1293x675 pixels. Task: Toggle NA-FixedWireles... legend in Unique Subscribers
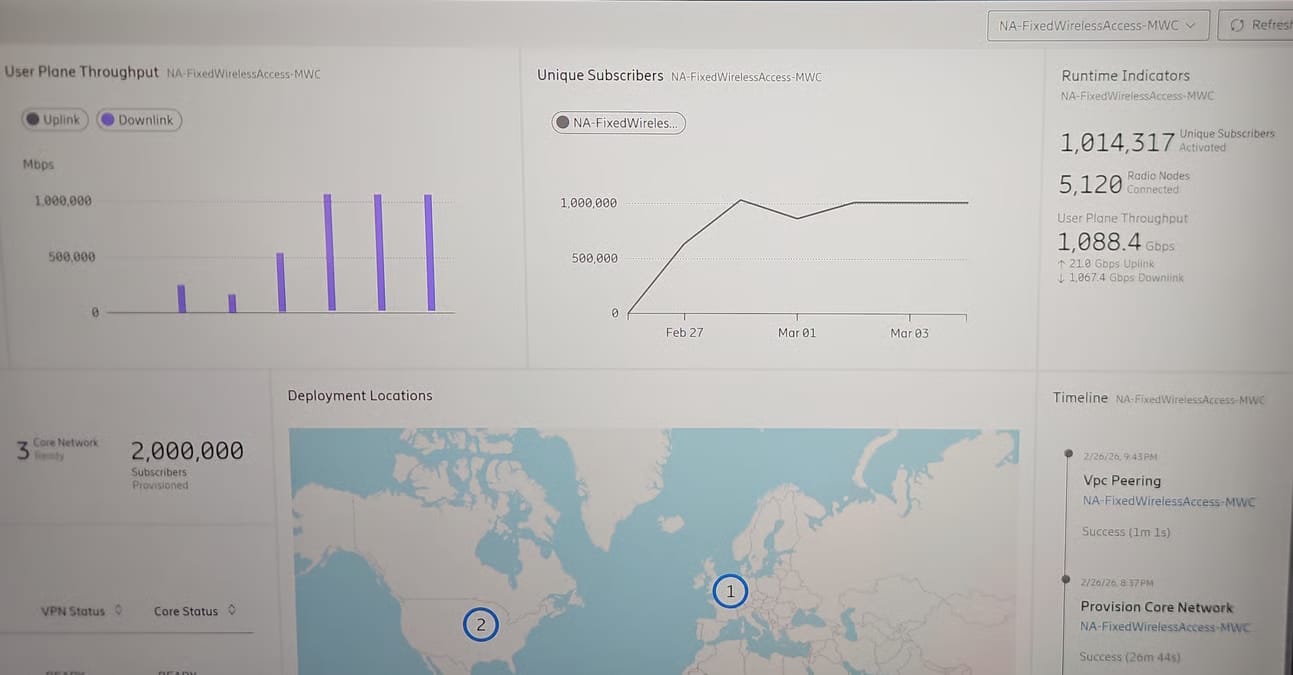(x=618, y=123)
